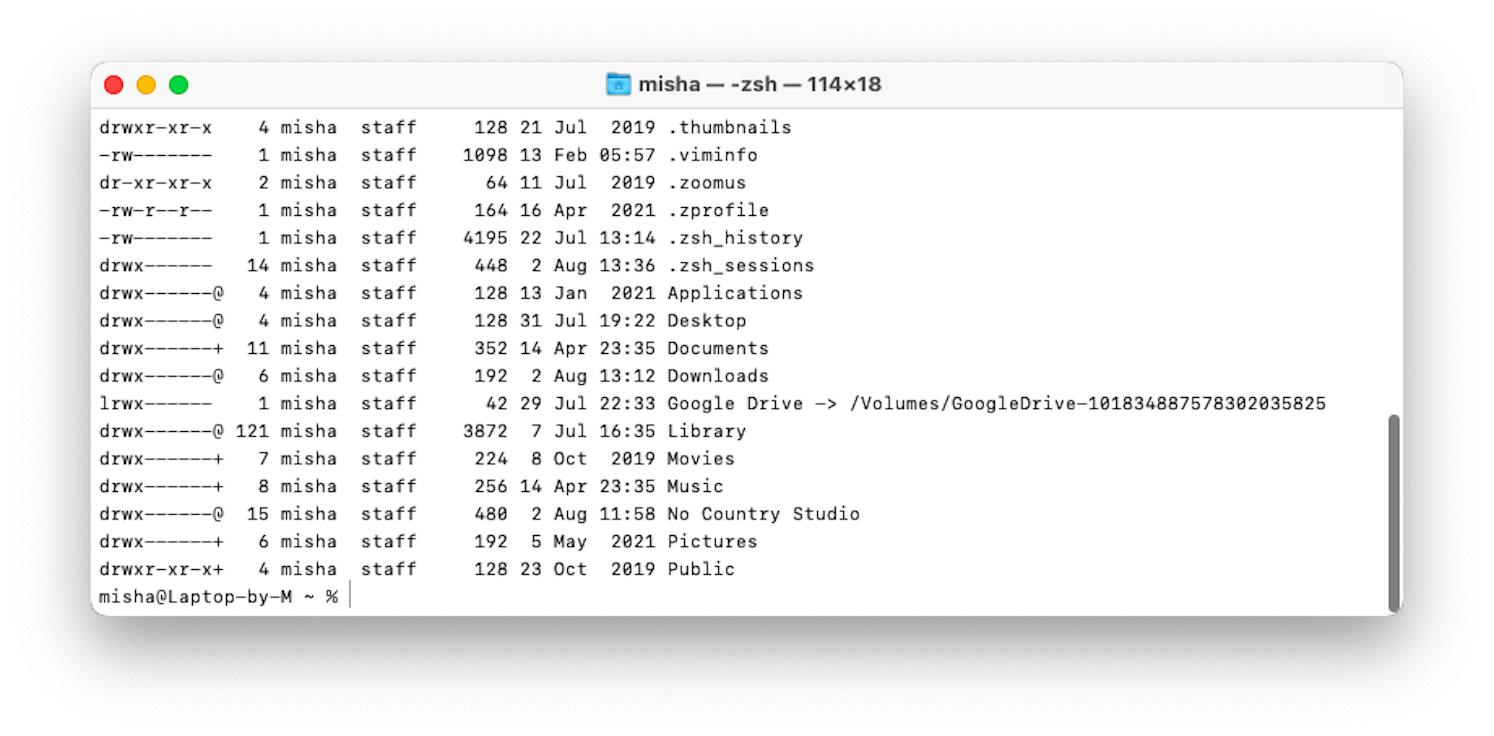The width and height of the screenshot is (1494, 736).
Task: Select the .thumbnails hidden folder line
Action: click(x=731, y=127)
